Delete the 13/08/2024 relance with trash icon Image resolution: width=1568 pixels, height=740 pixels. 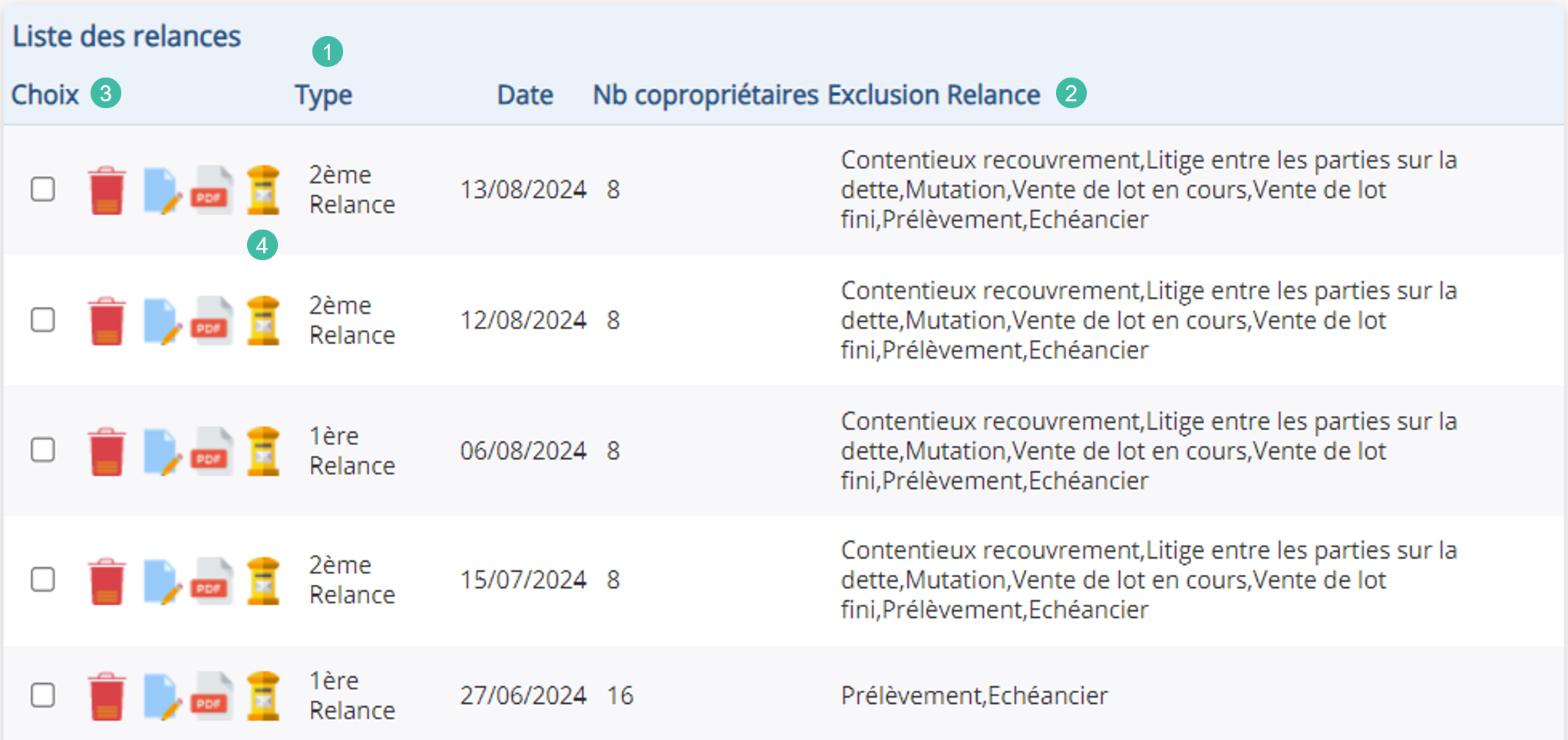click(107, 190)
